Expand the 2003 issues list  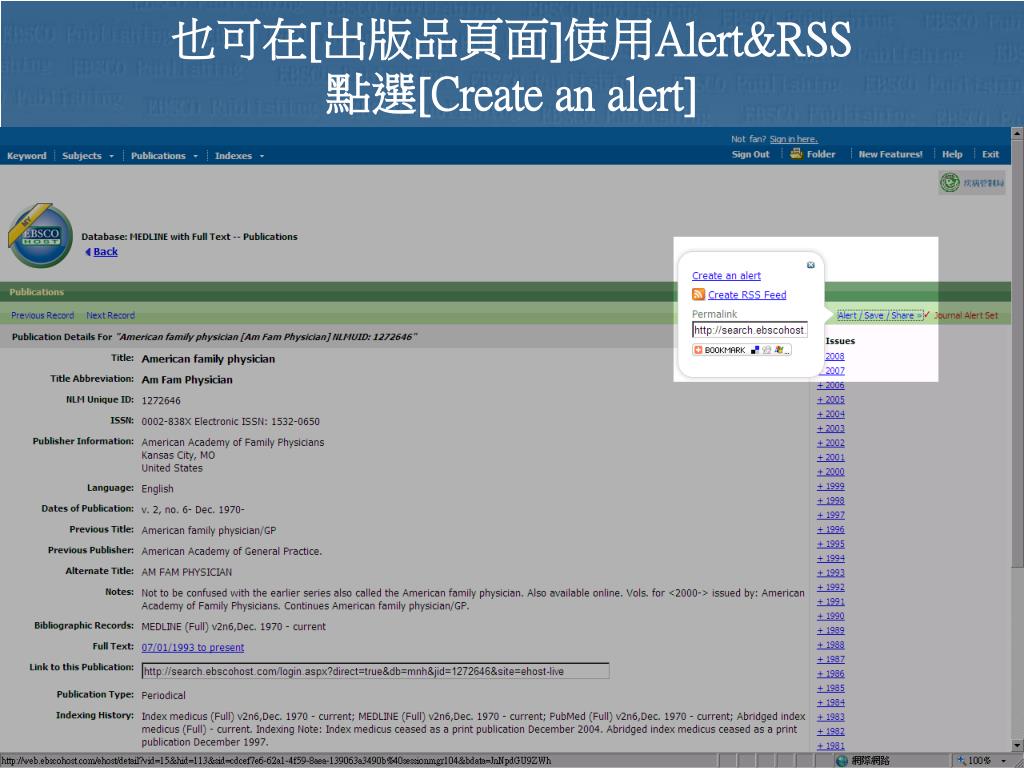(831, 428)
